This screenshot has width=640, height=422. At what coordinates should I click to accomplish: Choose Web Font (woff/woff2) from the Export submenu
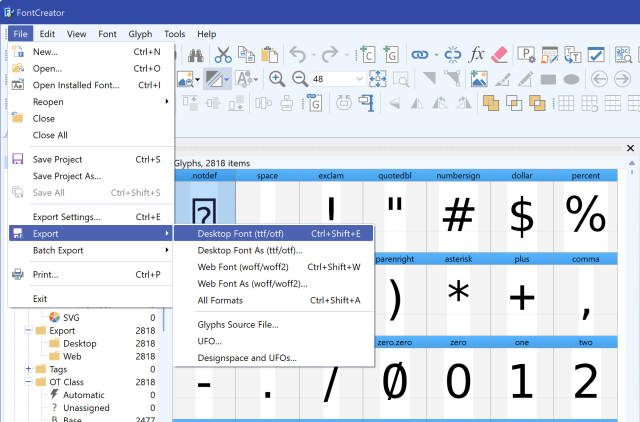click(273, 267)
